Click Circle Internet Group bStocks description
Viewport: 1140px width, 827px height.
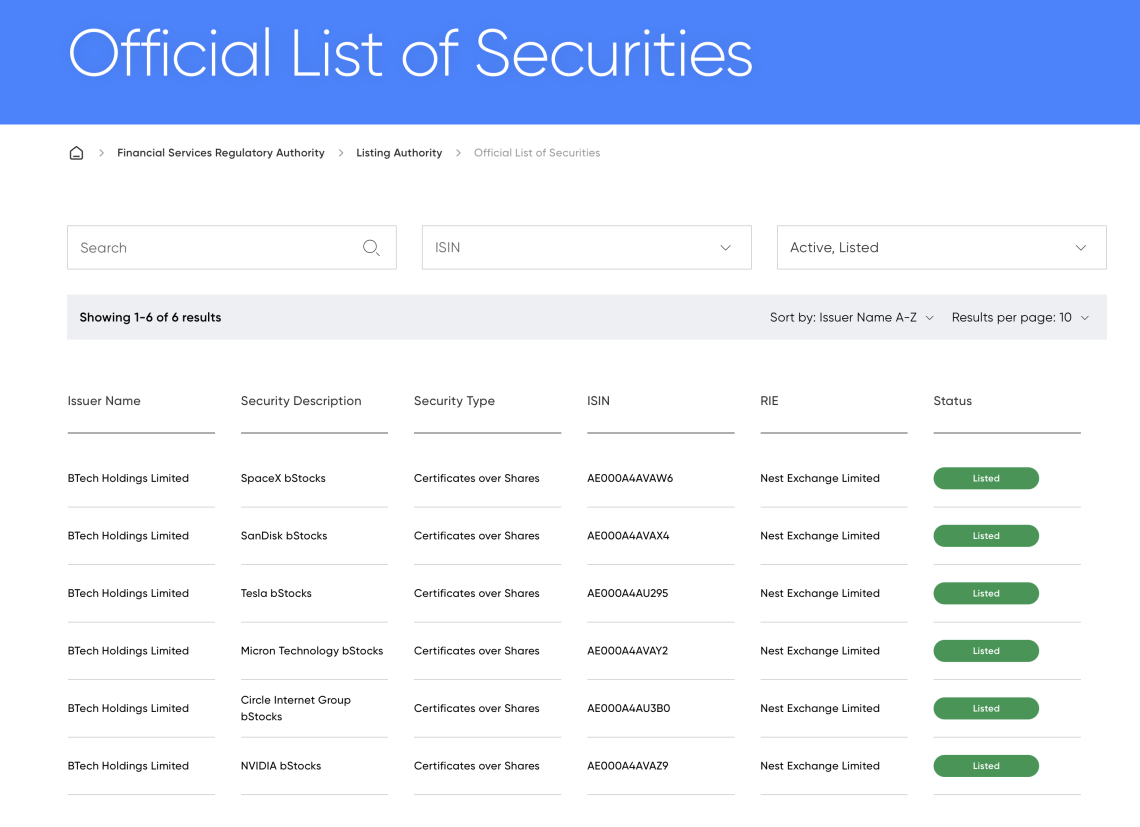pos(296,708)
